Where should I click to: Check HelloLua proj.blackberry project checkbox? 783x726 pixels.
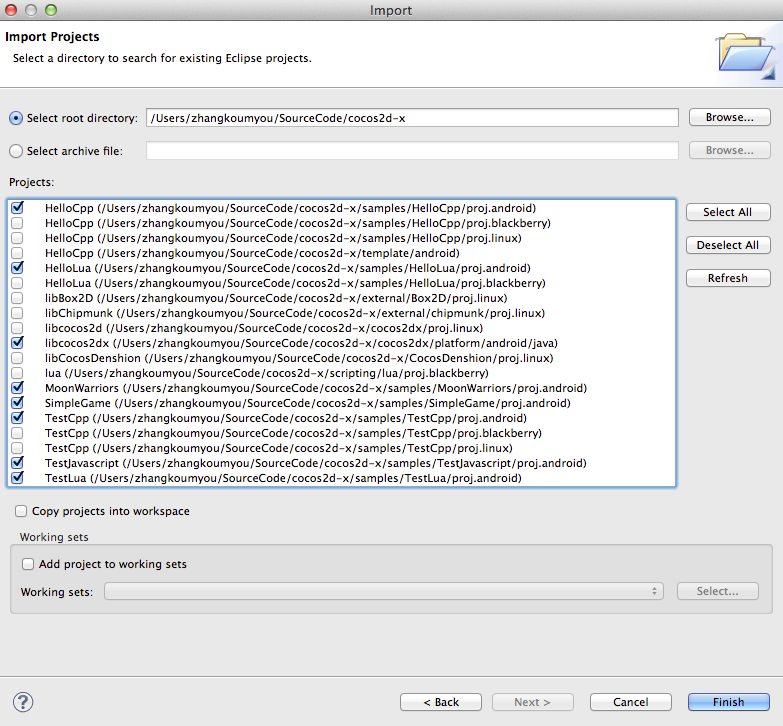(x=17, y=283)
